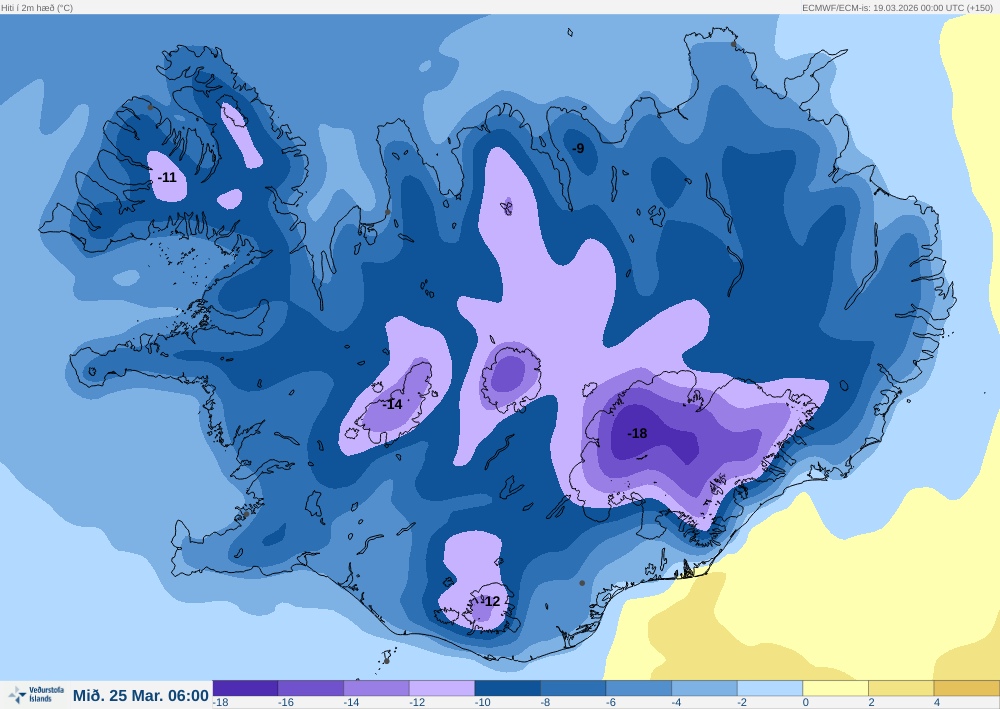Click the -12 tick label in legend
1000x709 pixels.
[x=417, y=703]
